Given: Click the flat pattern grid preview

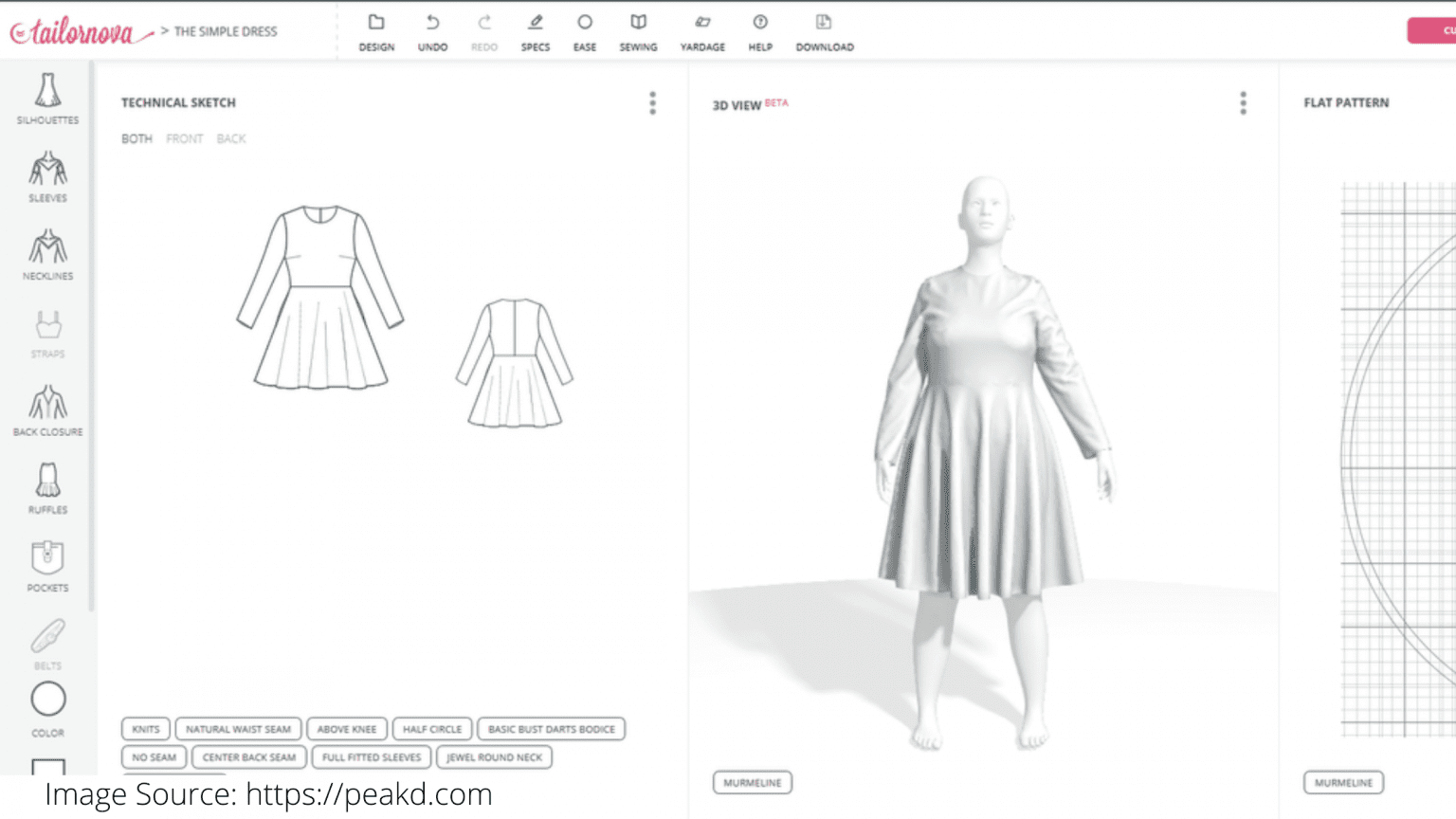Looking at the screenshot, I should 1398,460.
